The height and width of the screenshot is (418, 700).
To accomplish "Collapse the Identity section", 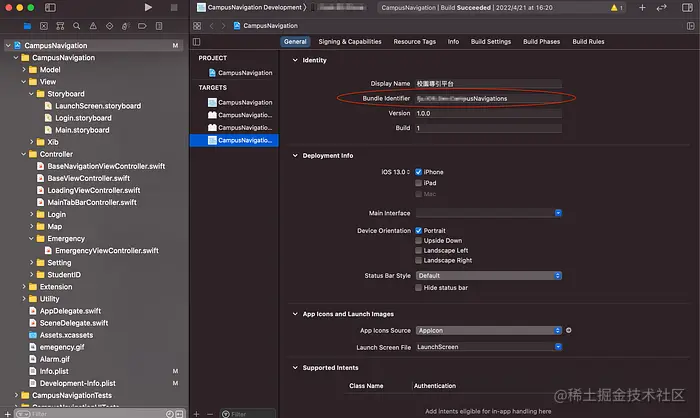I will click(x=295, y=60).
